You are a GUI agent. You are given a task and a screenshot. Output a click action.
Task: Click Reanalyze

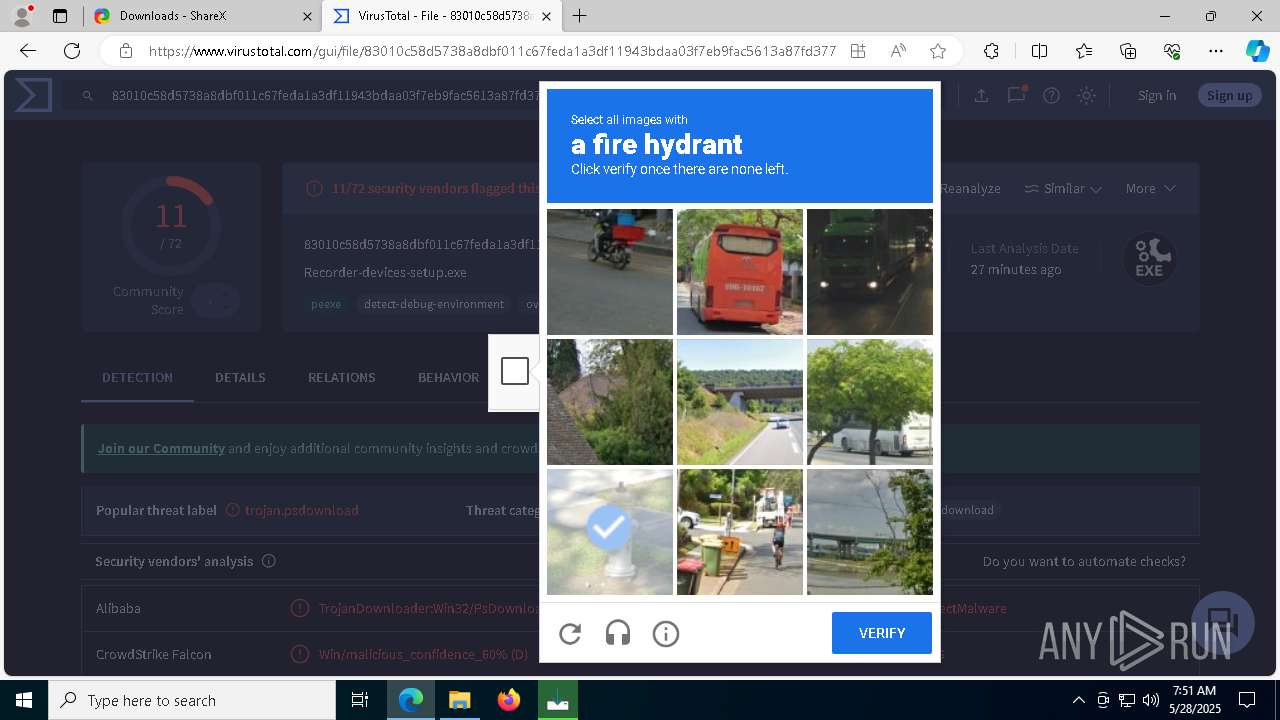coord(969,188)
